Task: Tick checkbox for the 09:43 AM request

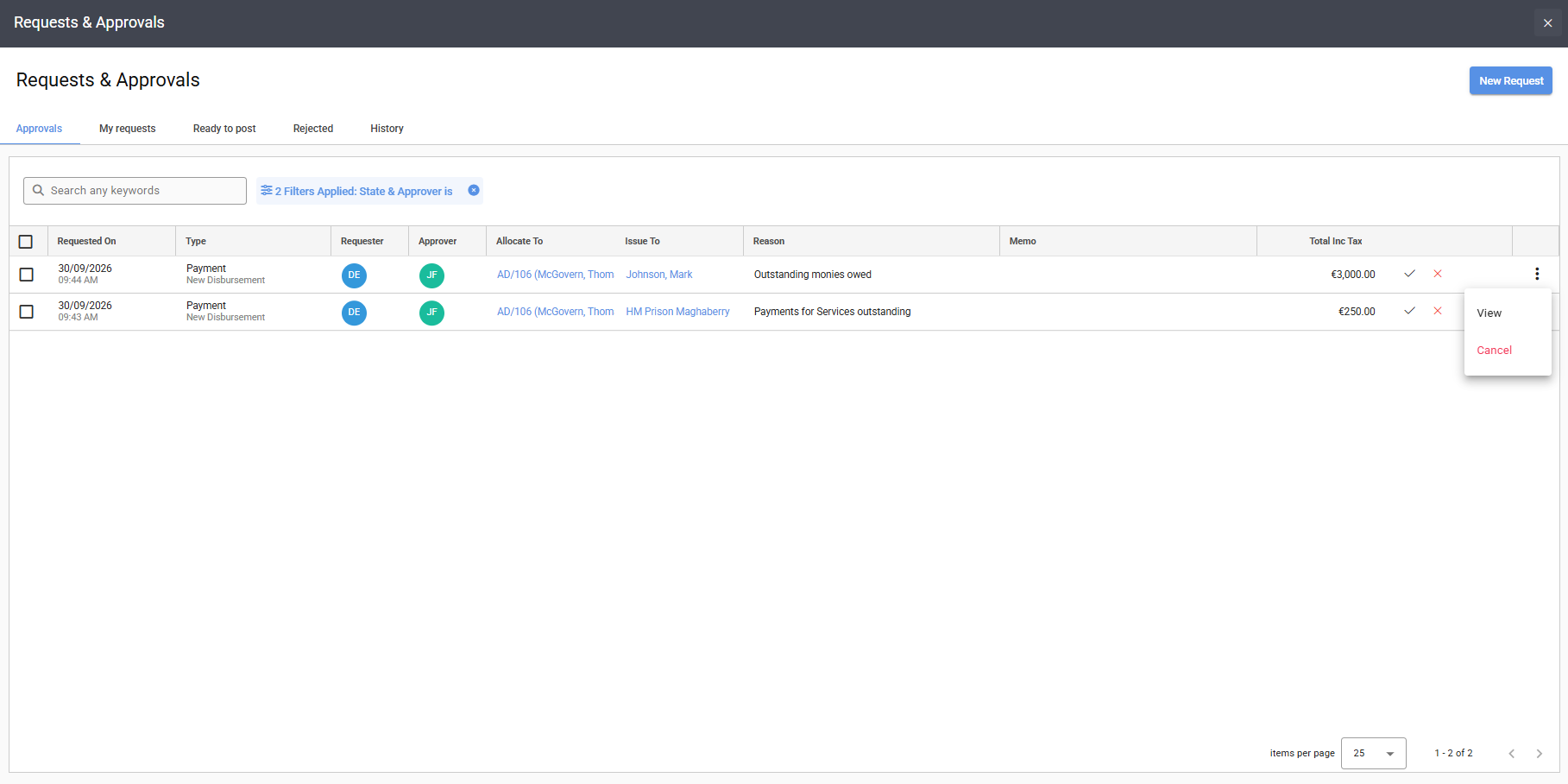Action: (x=27, y=312)
